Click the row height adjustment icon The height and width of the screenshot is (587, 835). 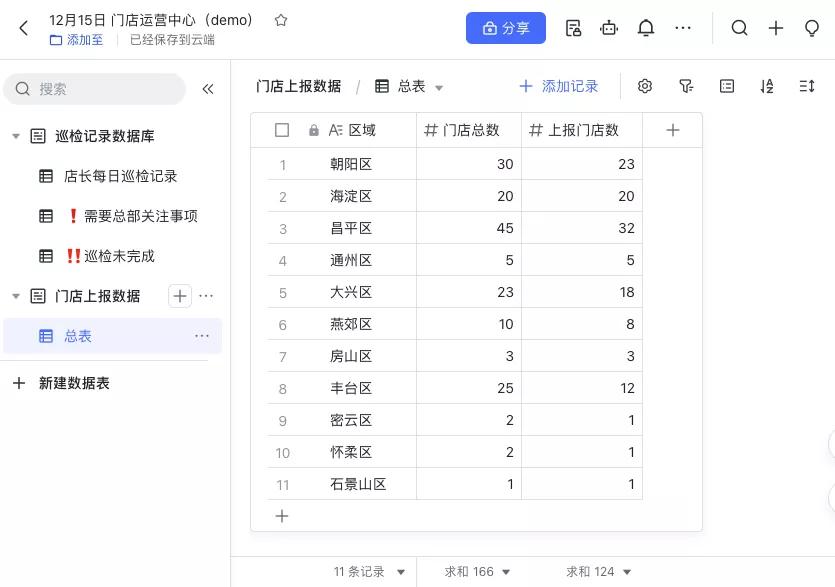(x=807, y=86)
